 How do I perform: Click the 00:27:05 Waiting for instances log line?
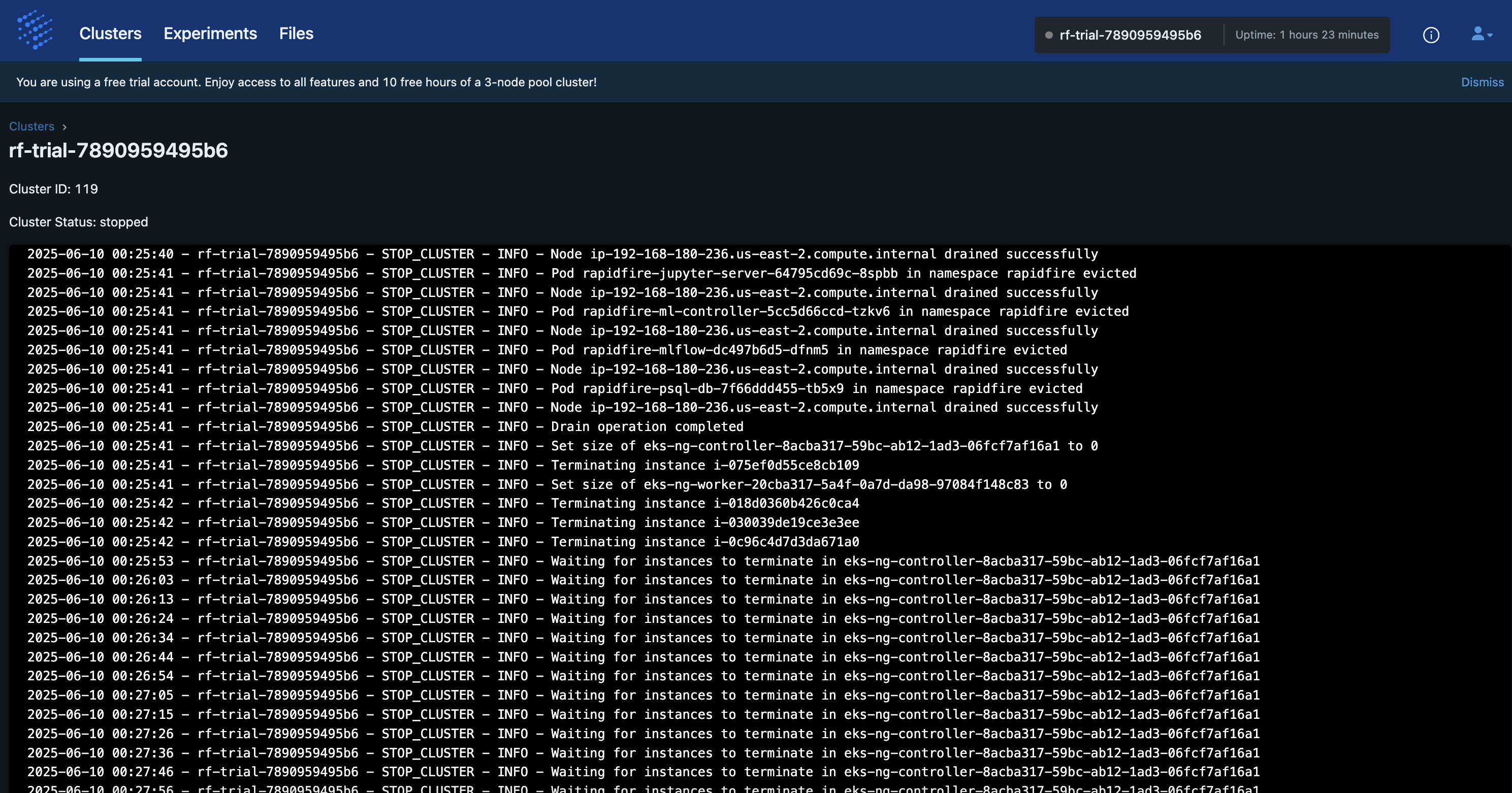644,695
